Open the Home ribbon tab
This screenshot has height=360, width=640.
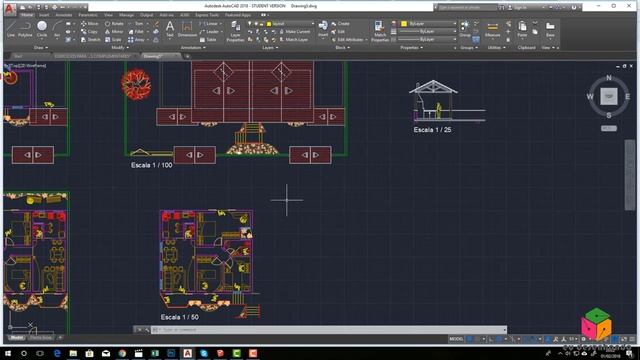pos(27,15)
